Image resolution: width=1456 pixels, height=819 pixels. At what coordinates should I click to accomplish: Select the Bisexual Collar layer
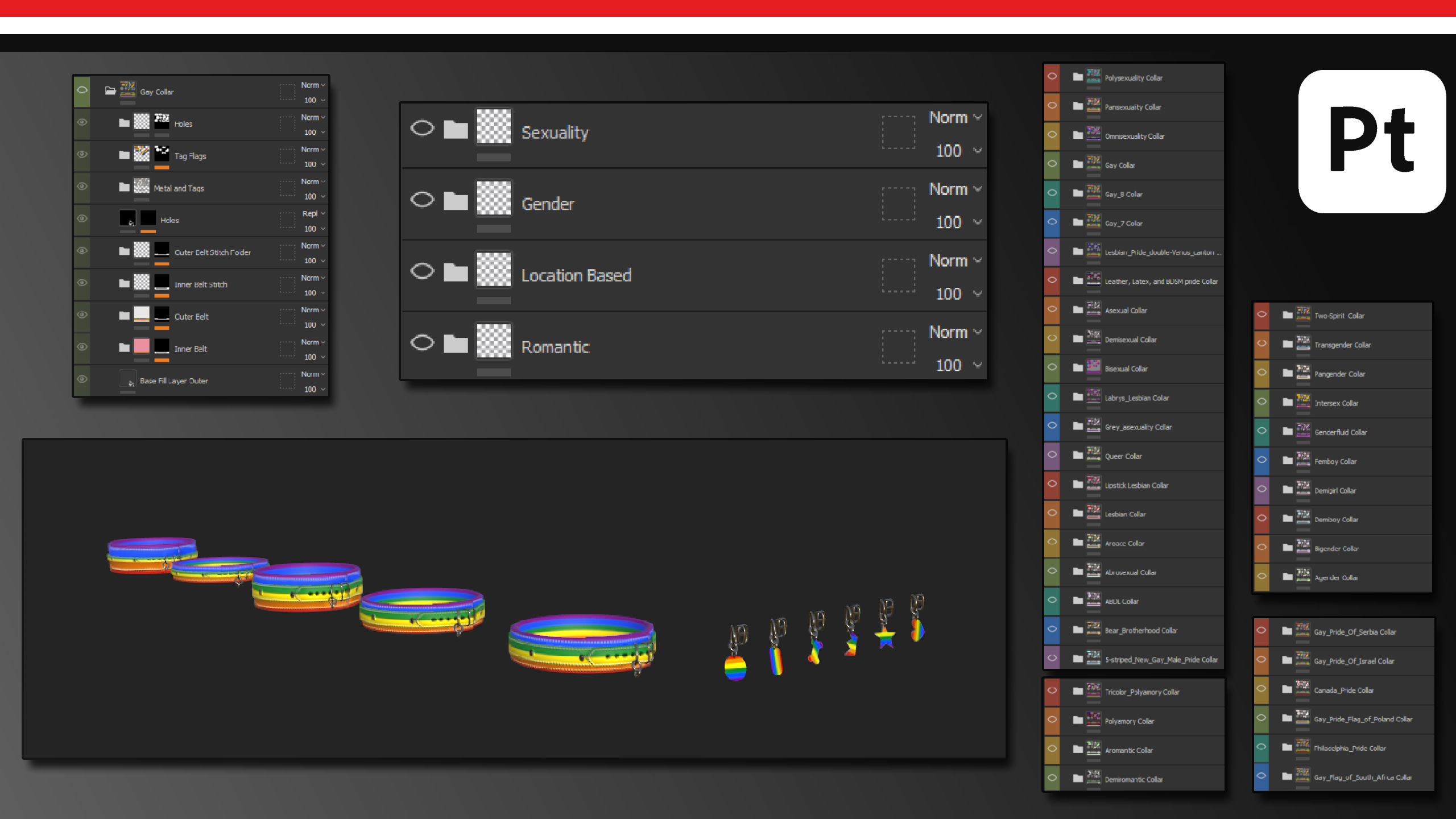tap(1126, 369)
